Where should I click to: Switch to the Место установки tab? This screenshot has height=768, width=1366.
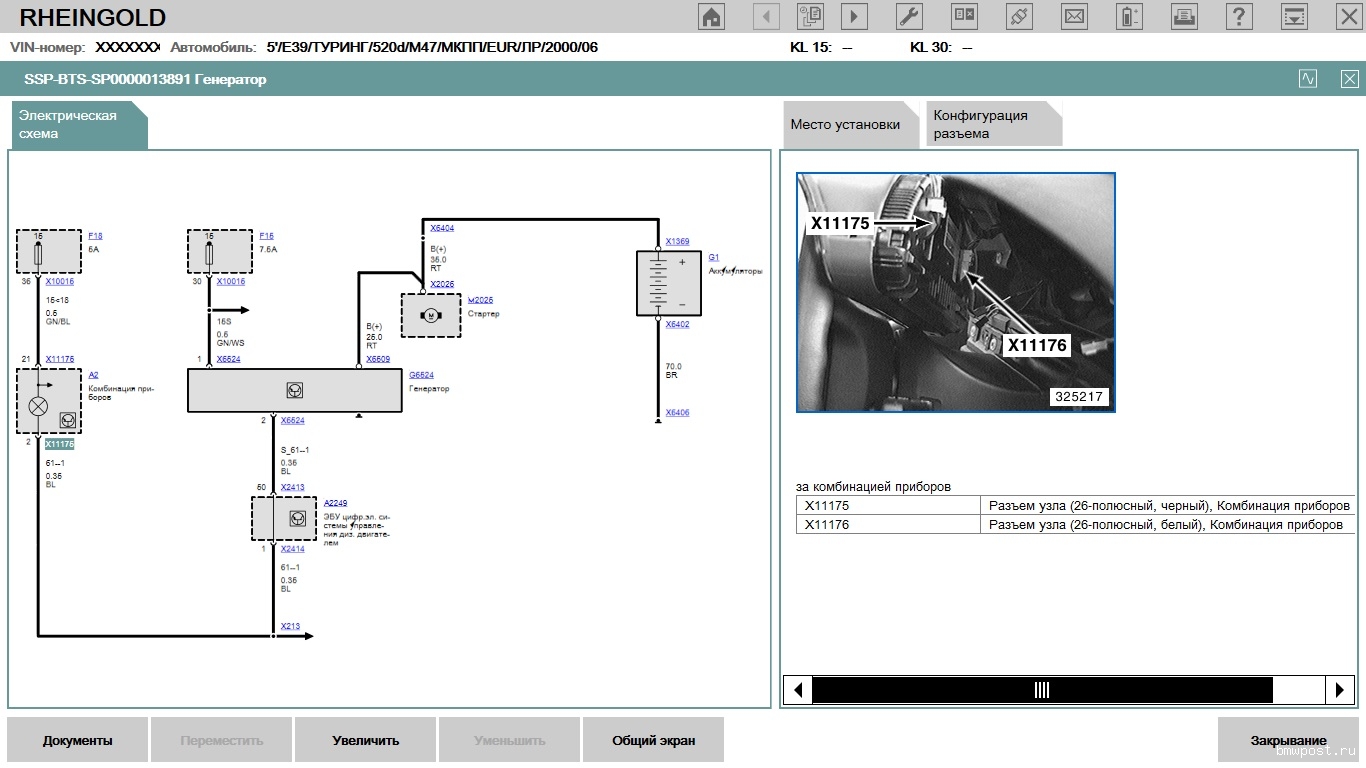845,125
